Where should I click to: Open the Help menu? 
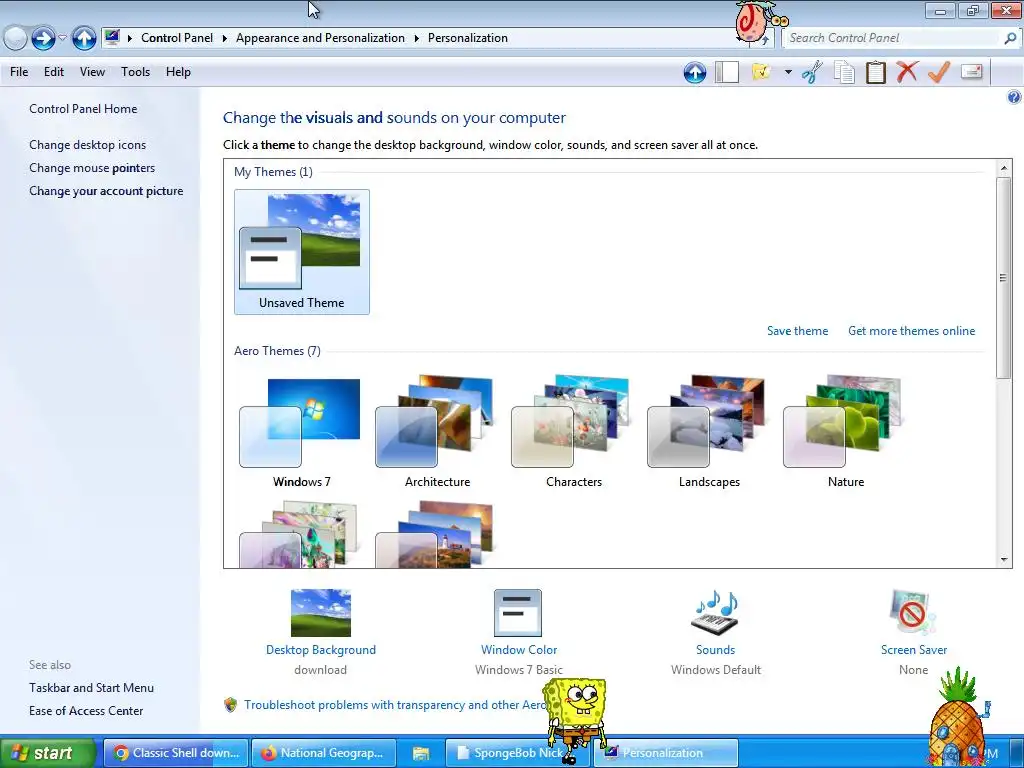[x=178, y=72]
